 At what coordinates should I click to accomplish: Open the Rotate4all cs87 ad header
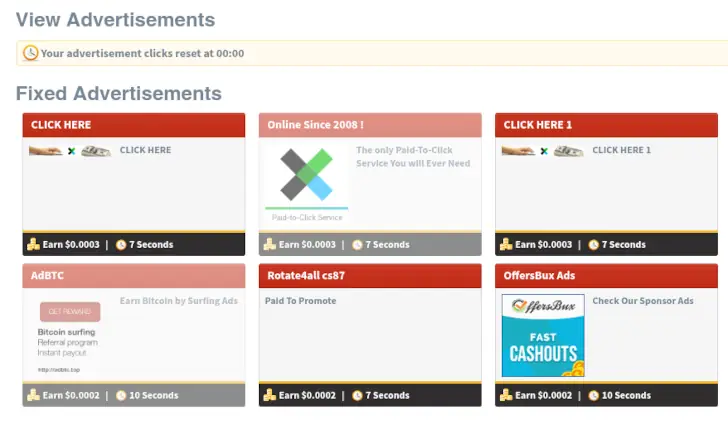point(370,275)
